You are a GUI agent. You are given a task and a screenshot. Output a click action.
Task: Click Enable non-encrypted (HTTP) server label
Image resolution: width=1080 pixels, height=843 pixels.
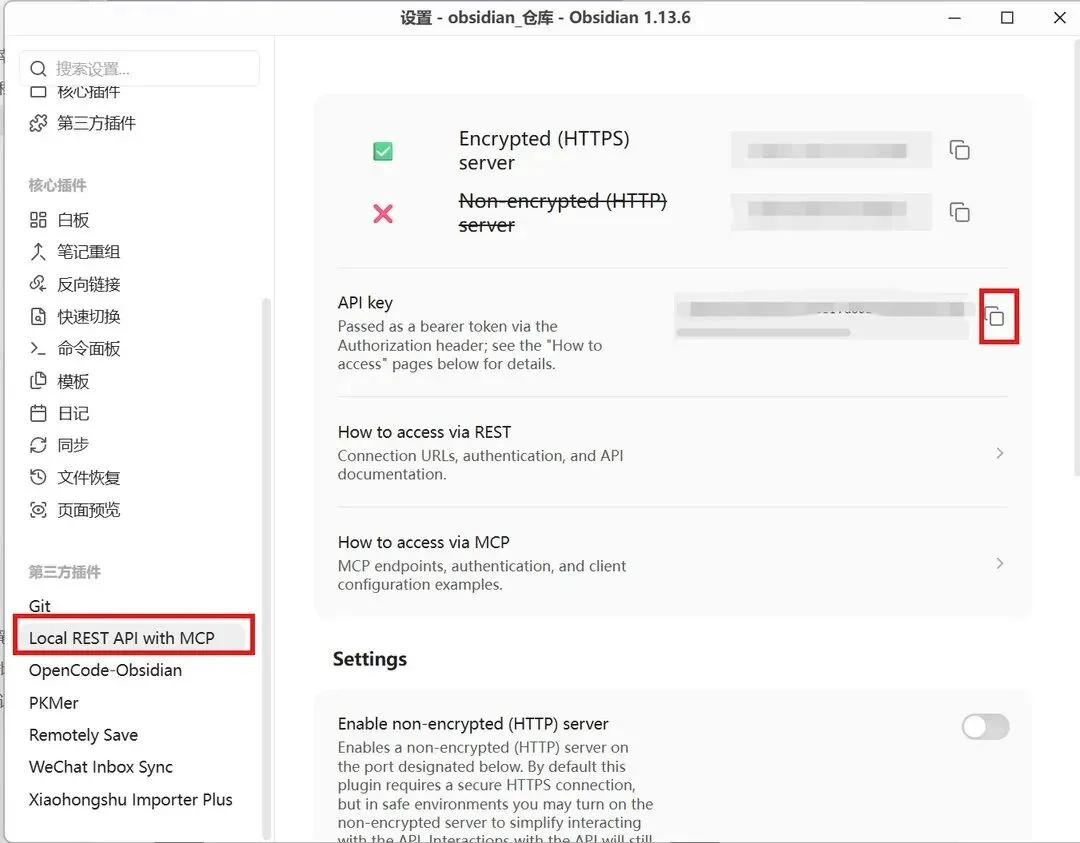coord(473,724)
